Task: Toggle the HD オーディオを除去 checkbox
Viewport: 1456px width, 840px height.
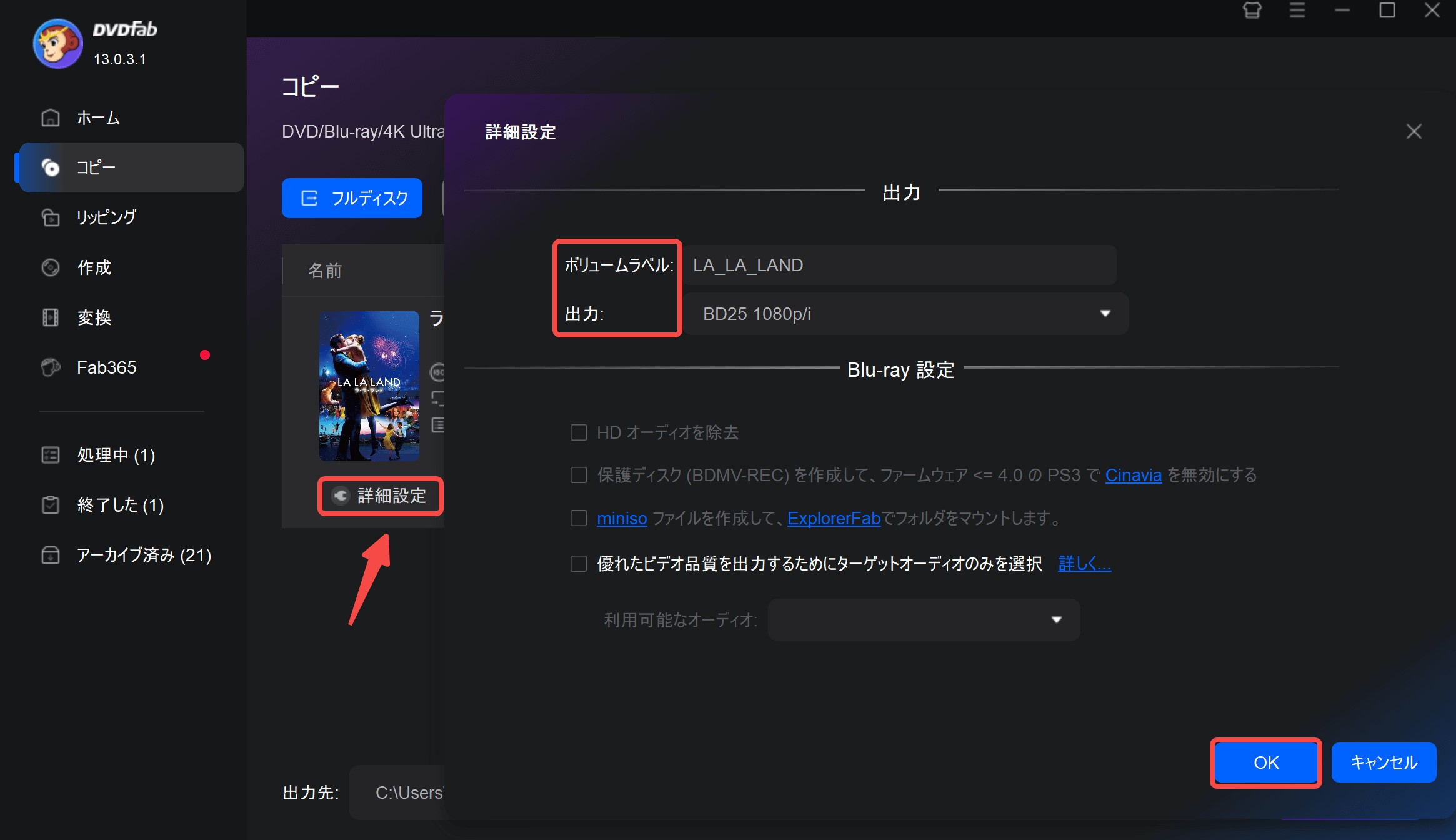Action: click(x=579, y=432)
